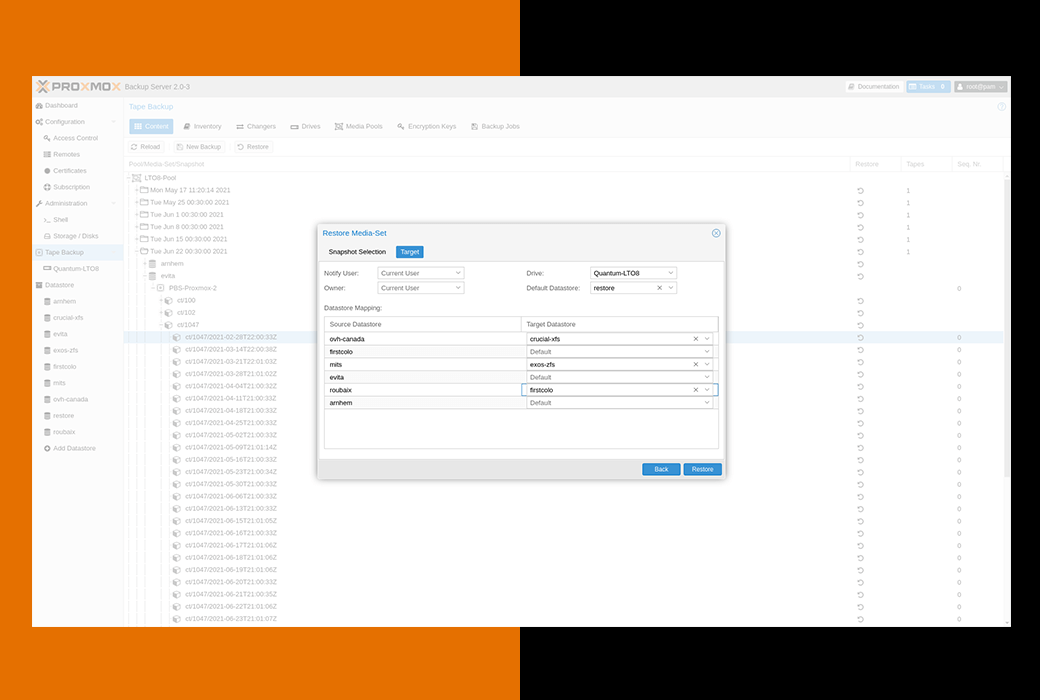Viewport: 1040px width, 700px height.
Task: Select the Content tab
Action: 151,126
